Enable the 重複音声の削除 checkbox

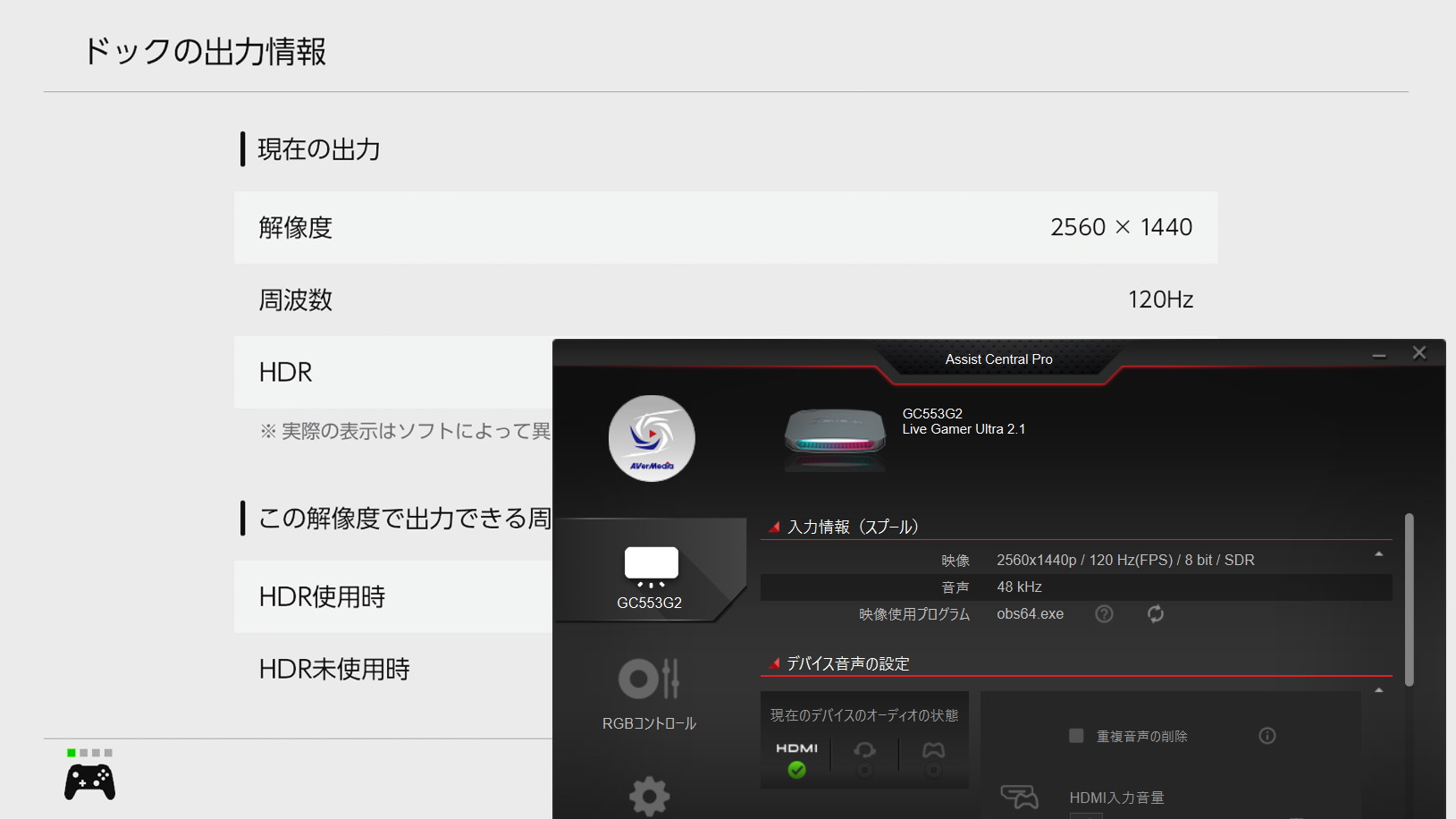click(1076, 736)
